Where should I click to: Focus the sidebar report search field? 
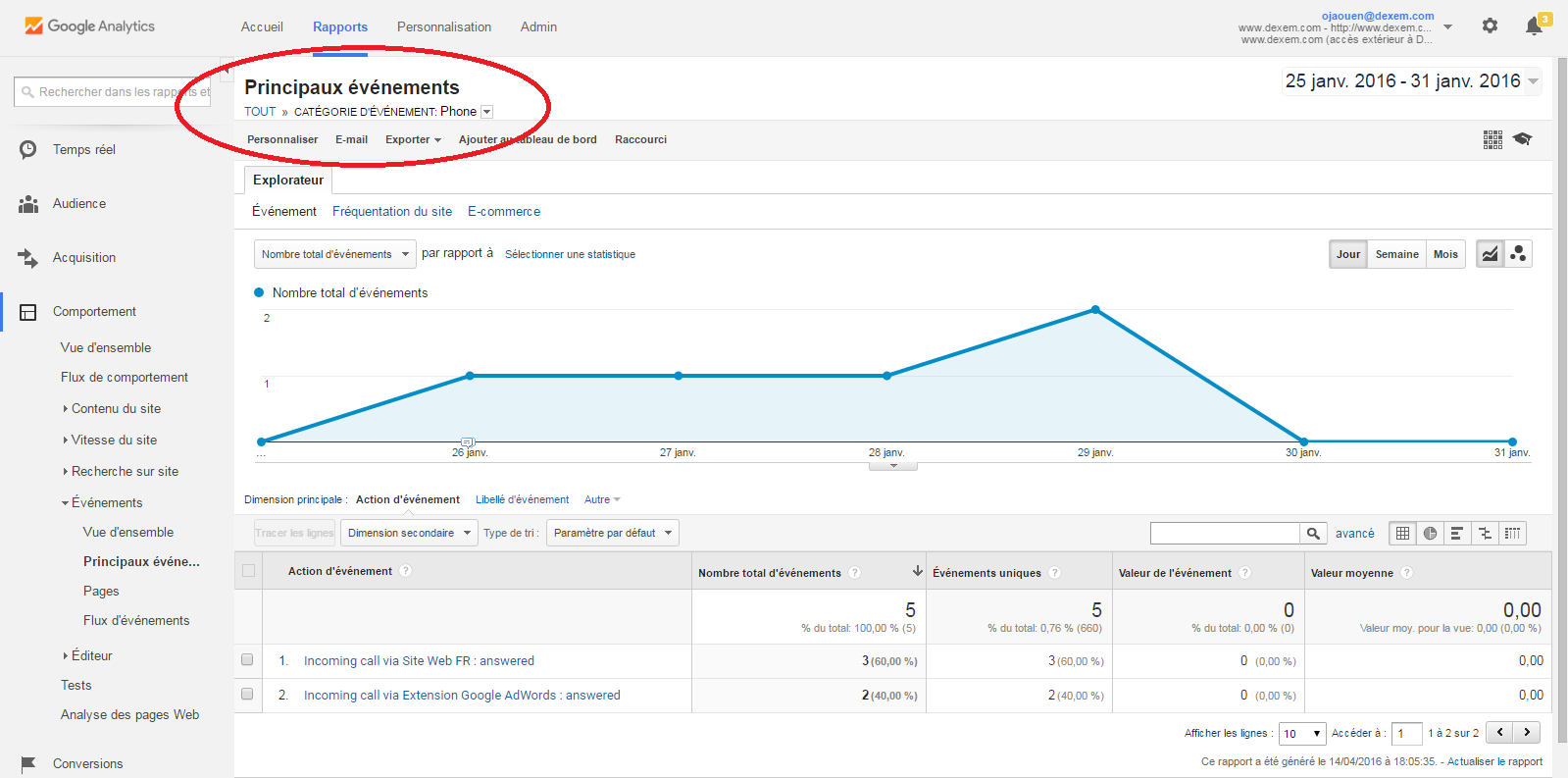113,91
